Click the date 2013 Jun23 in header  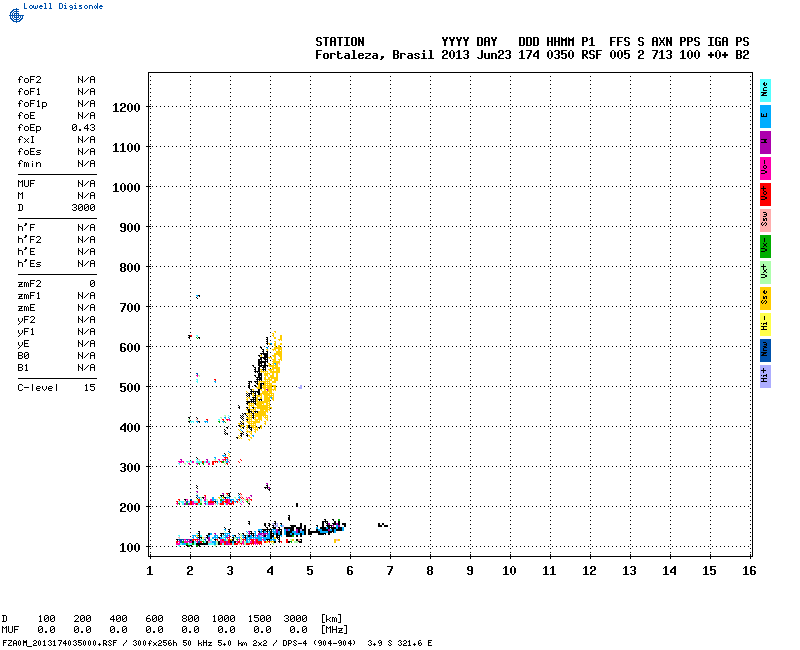pyautogui.click(x=476, y=55)
